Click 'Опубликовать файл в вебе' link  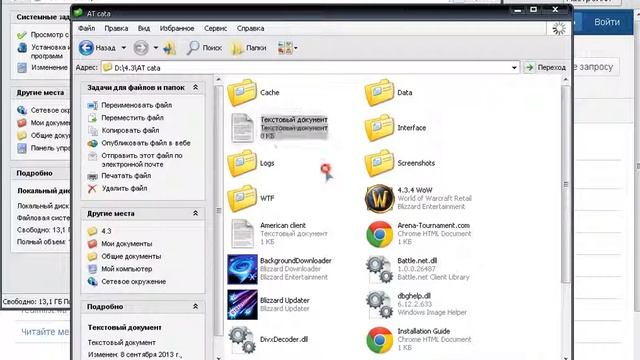(146, 143)
